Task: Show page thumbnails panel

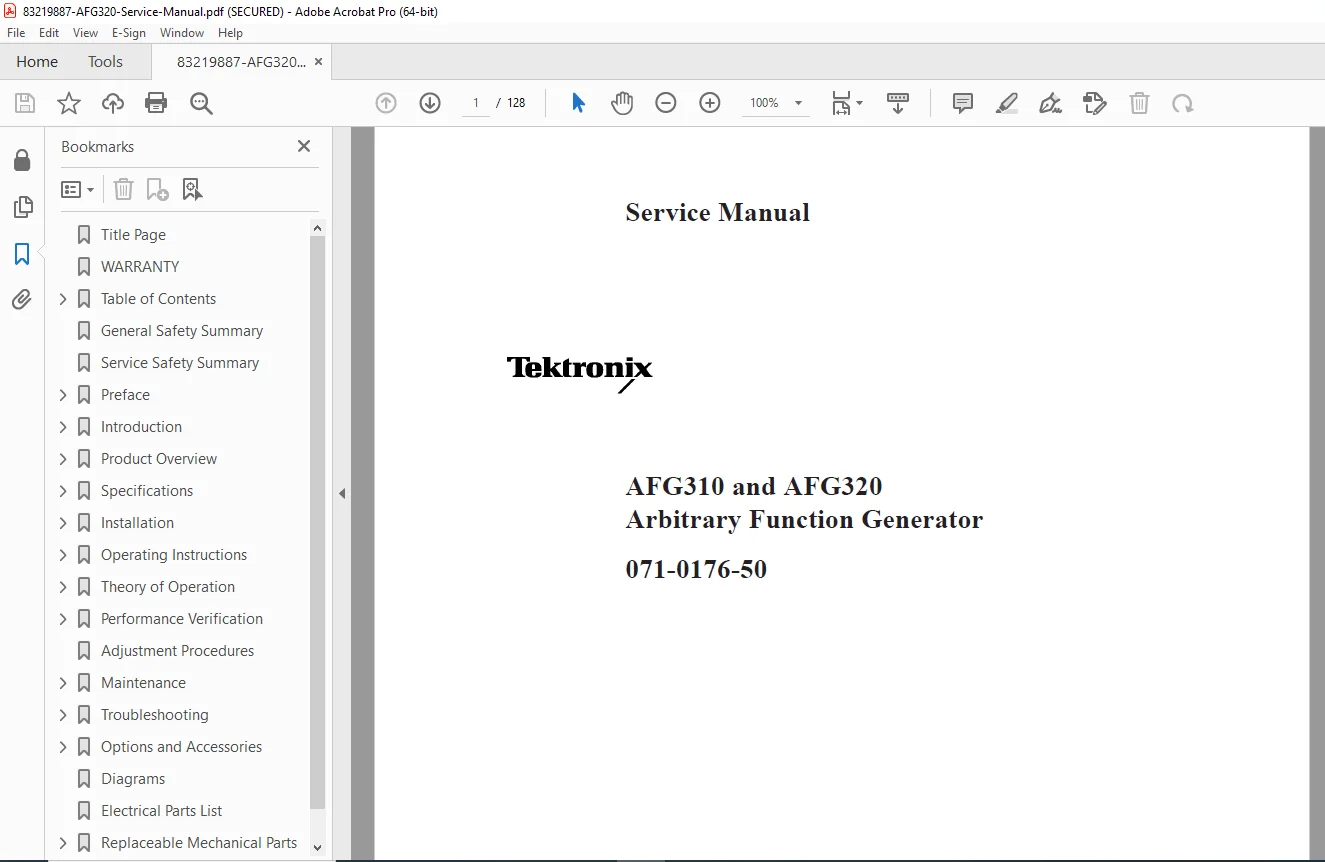Action: coord(22,207)
